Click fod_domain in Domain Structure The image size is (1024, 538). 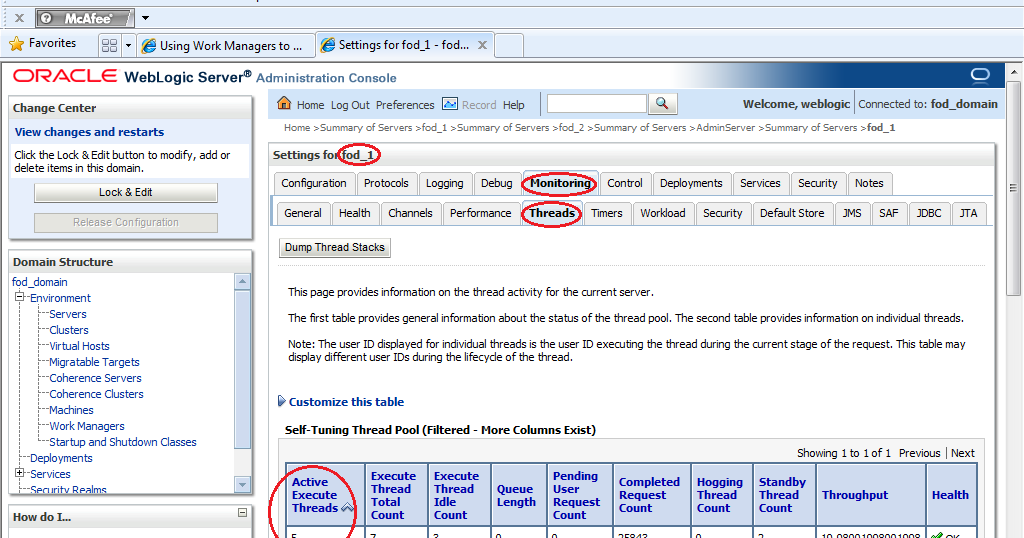pyautogui.click(x=40, y=282)
